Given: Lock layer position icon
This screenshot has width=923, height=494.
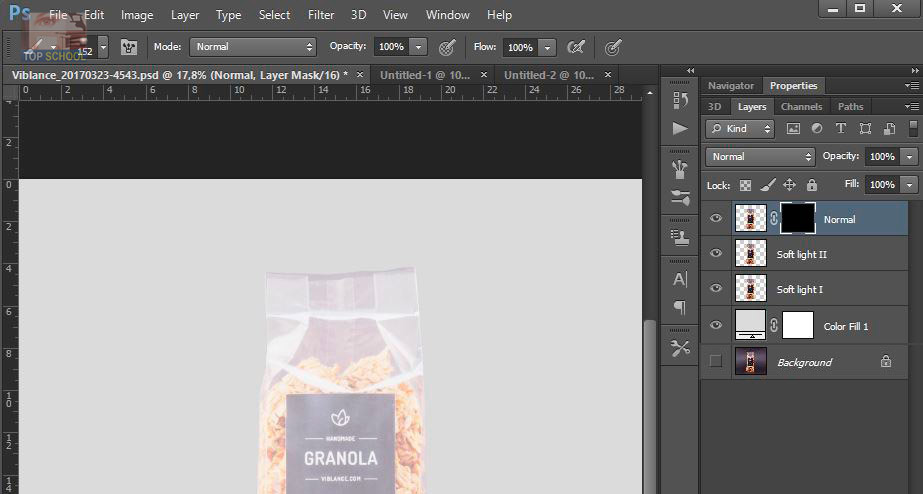Looking at the screenshot, I should tap(789, 185).
